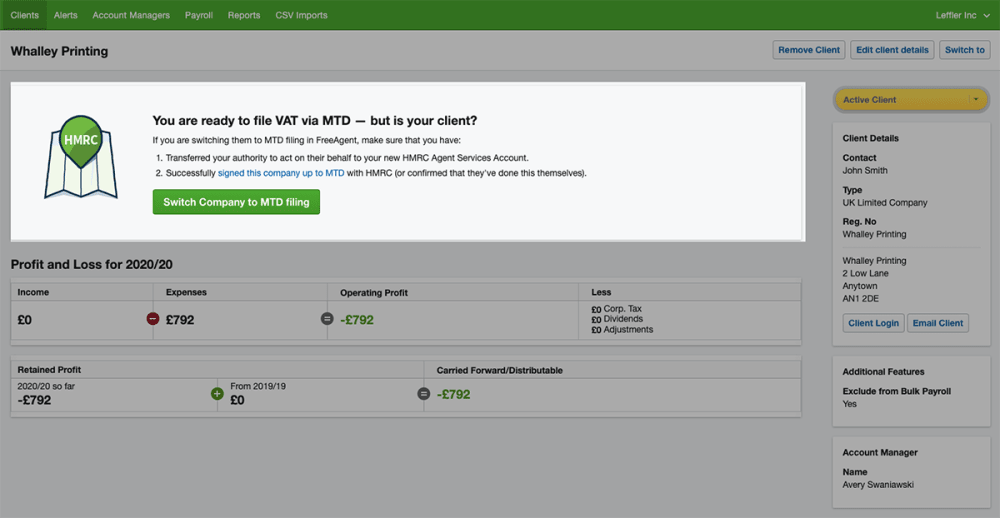
Task: Click Switch Company to MTD filing
Action: (x=236, y=202)
